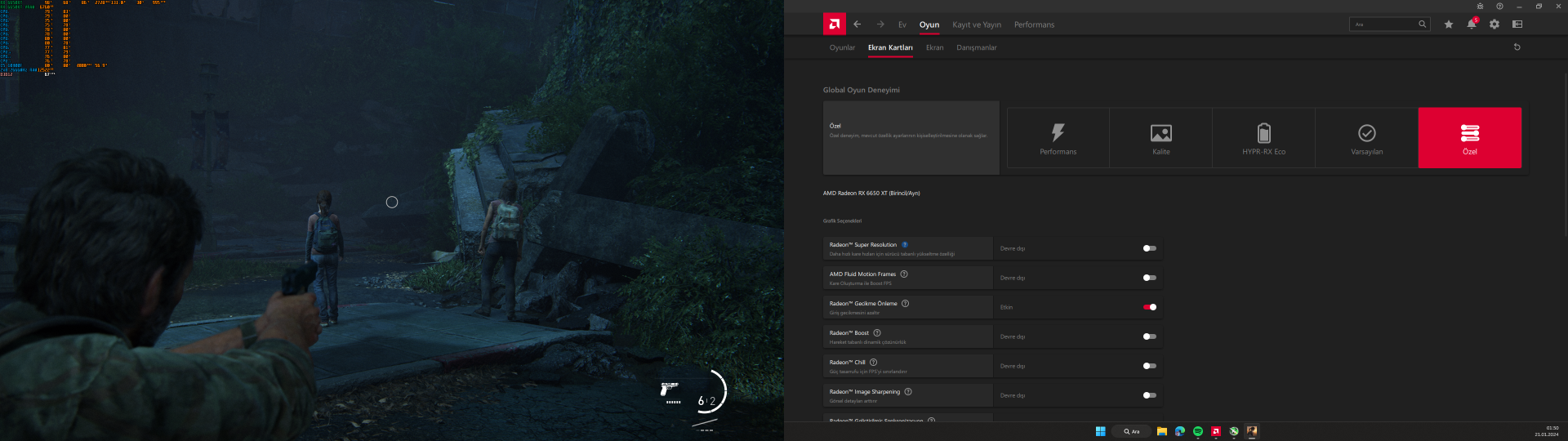The image size is (1568, 441).
Task: Click the AMD Radeon RX 6650 XT label
Action: point(871,194)
